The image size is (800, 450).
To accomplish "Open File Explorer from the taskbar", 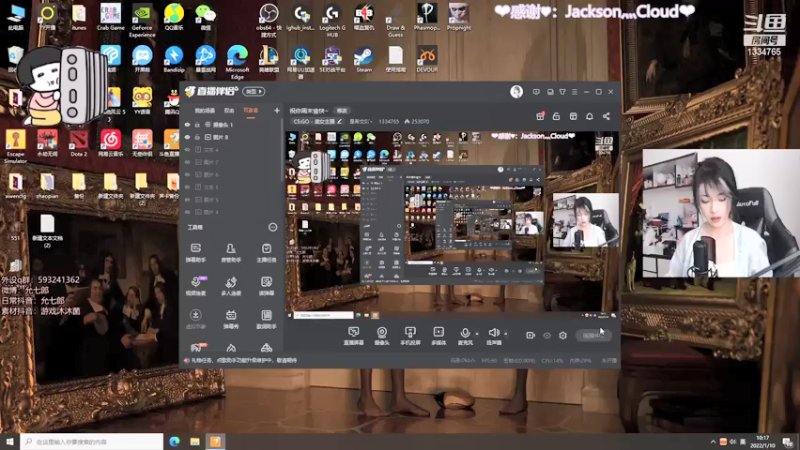I will 195,441.
